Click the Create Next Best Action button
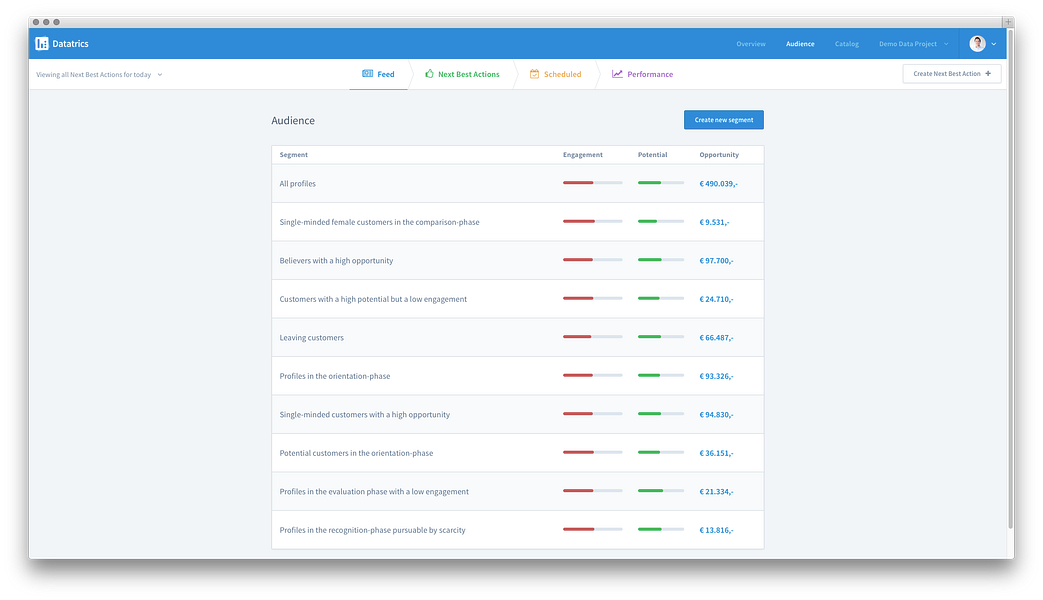 pyautogui.click(x=952, y=73)
